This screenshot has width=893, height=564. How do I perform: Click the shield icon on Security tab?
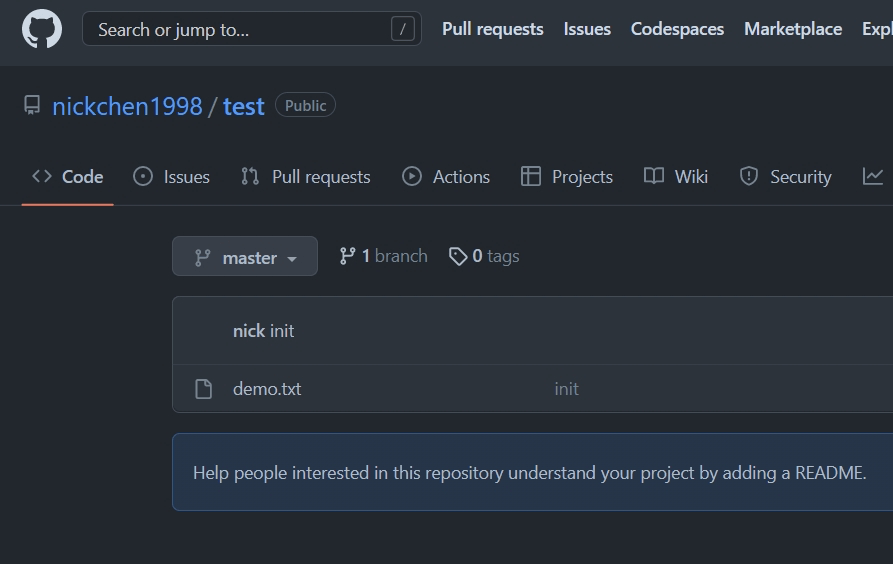point(748,176)
